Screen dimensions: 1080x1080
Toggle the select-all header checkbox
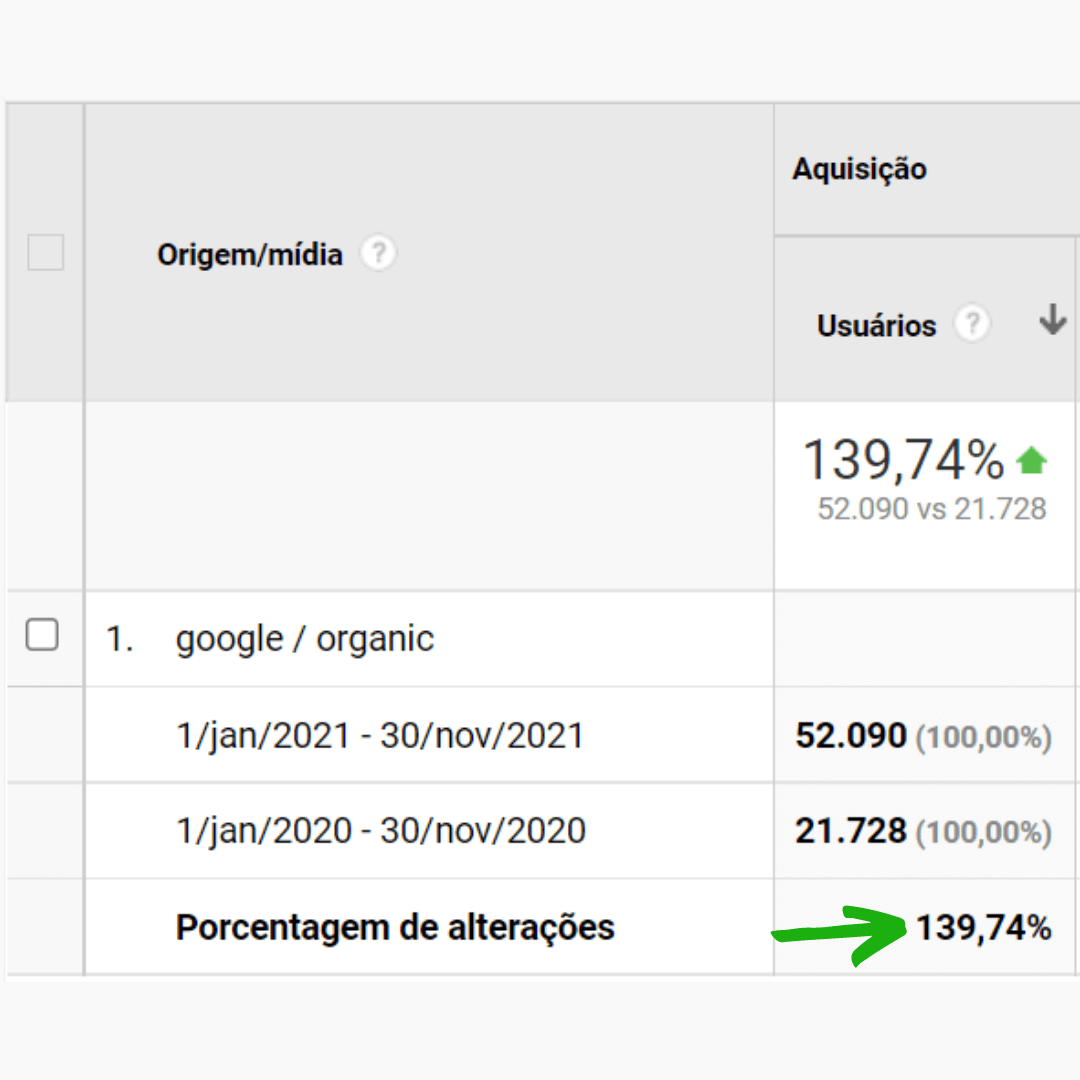(45, 252)
